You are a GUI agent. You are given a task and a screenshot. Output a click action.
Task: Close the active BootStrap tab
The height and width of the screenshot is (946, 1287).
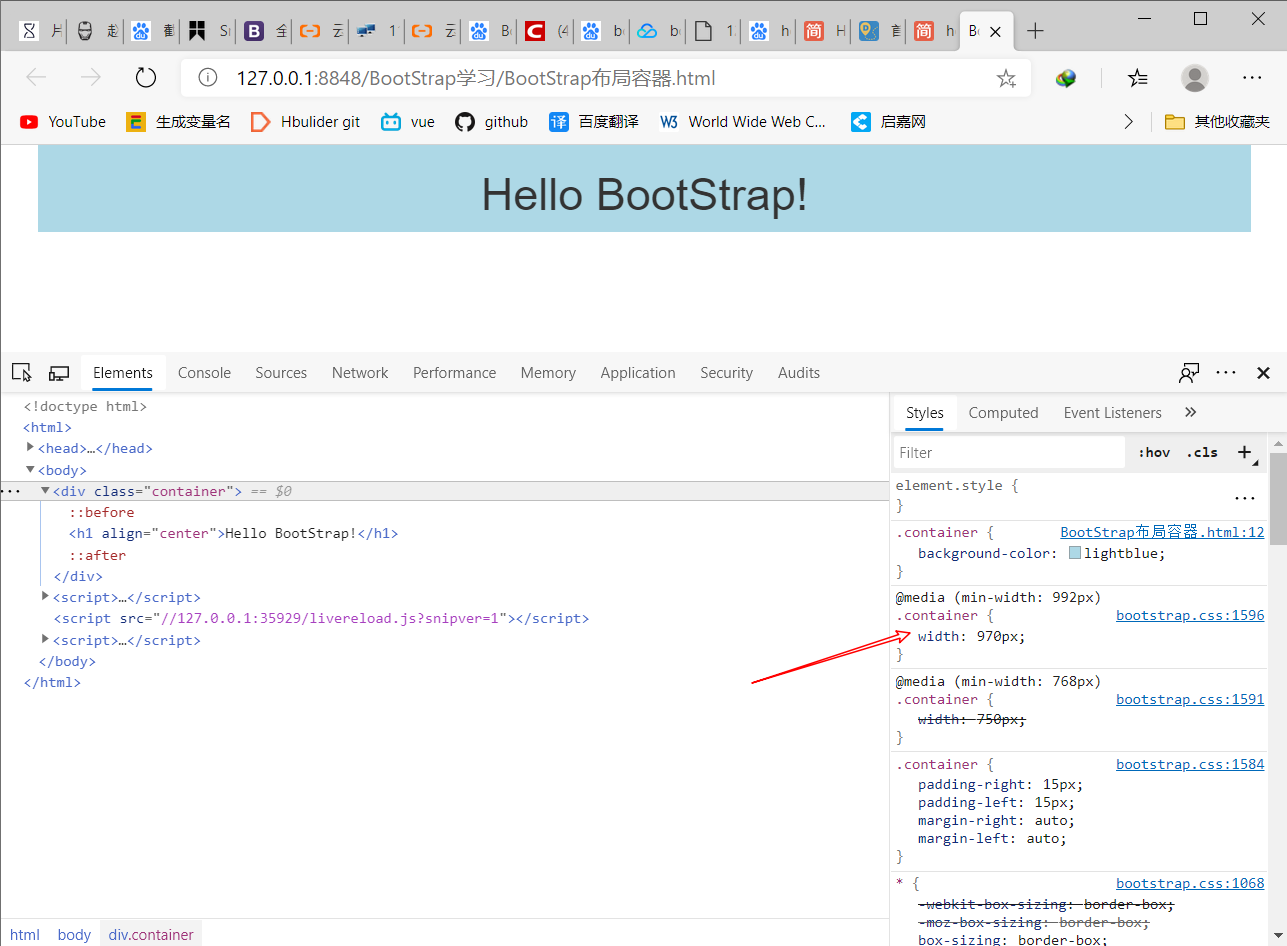(x=995, y=32)
